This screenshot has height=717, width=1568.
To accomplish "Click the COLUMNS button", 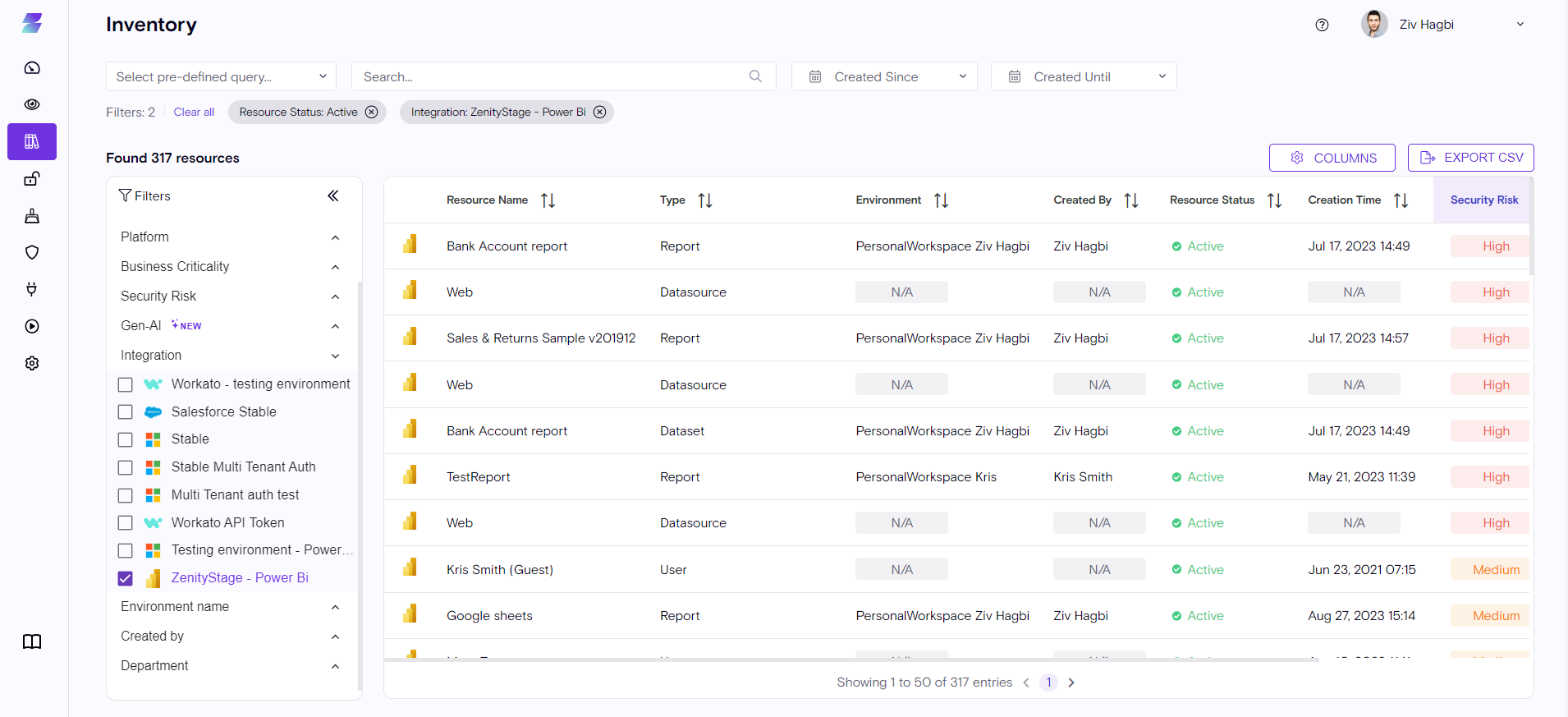I will [1332, 158].
